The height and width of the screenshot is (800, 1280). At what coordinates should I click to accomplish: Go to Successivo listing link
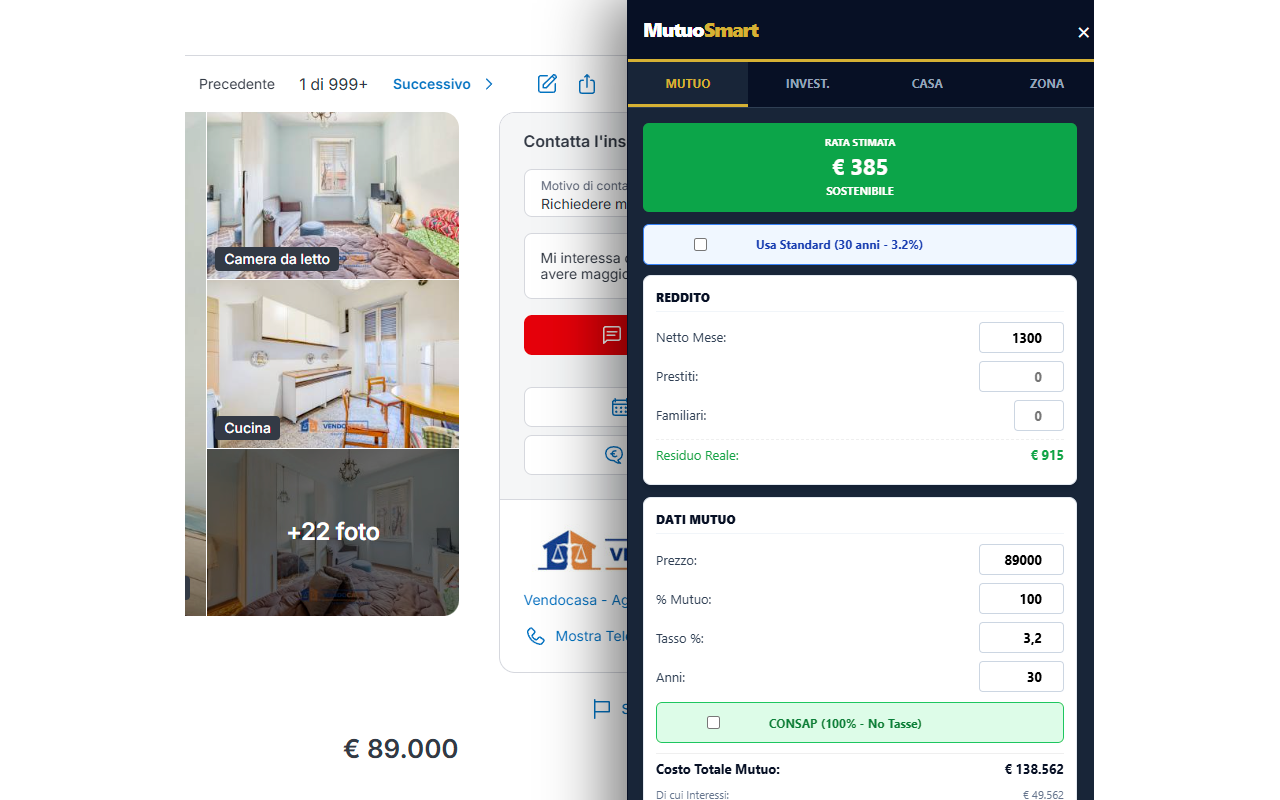click(432, 84)
